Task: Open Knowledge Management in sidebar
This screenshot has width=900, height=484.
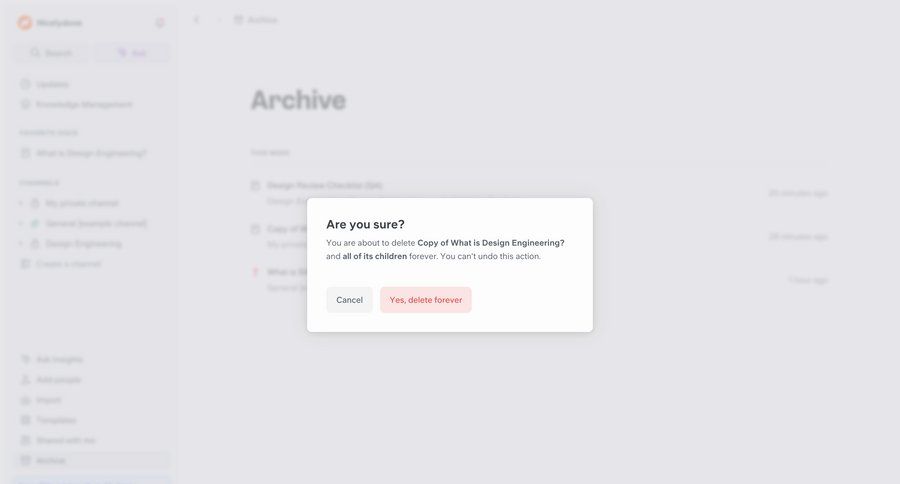Action: click(x=84, y=104)
